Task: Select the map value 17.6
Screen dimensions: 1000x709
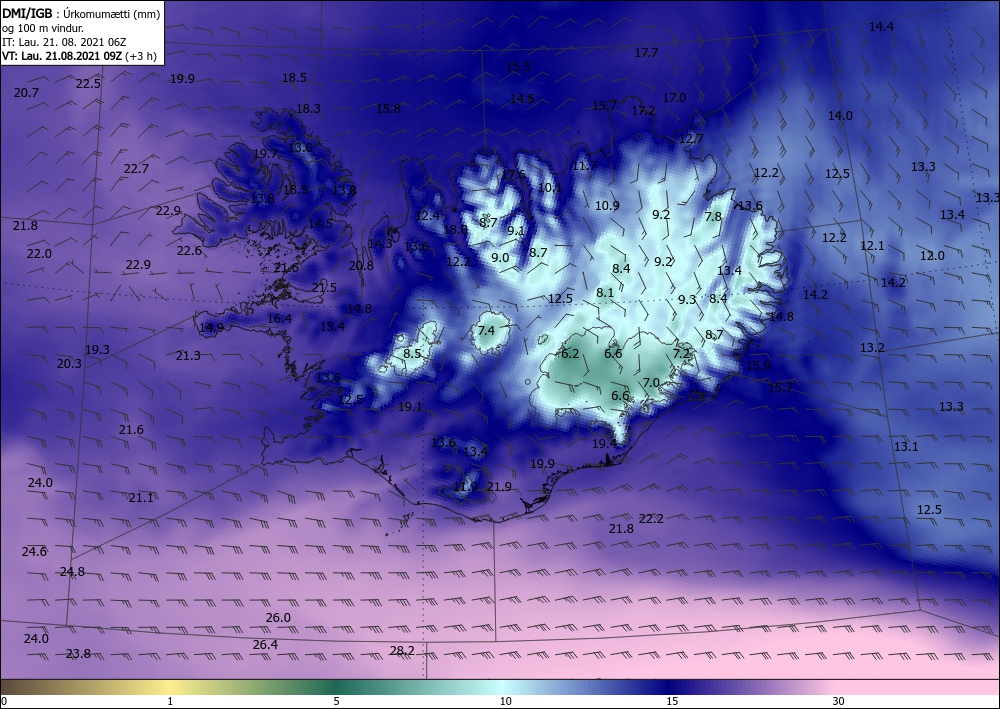Action: pos(513,174)
